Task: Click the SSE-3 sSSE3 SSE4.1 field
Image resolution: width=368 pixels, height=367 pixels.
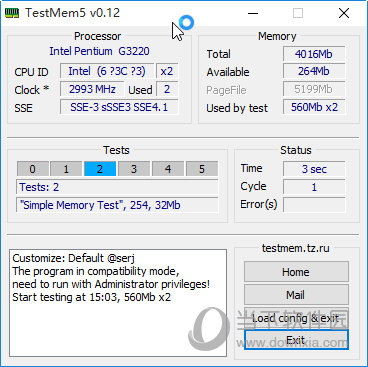Action: coord(119,107)
